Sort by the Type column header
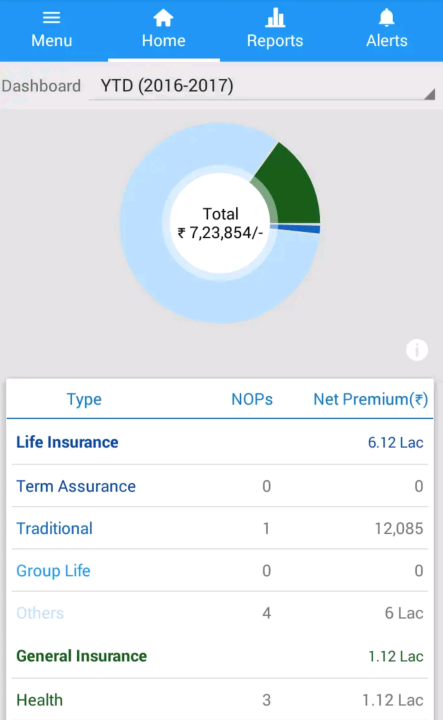The height and width of the screenshot is (720, 443). pos(84,399)
